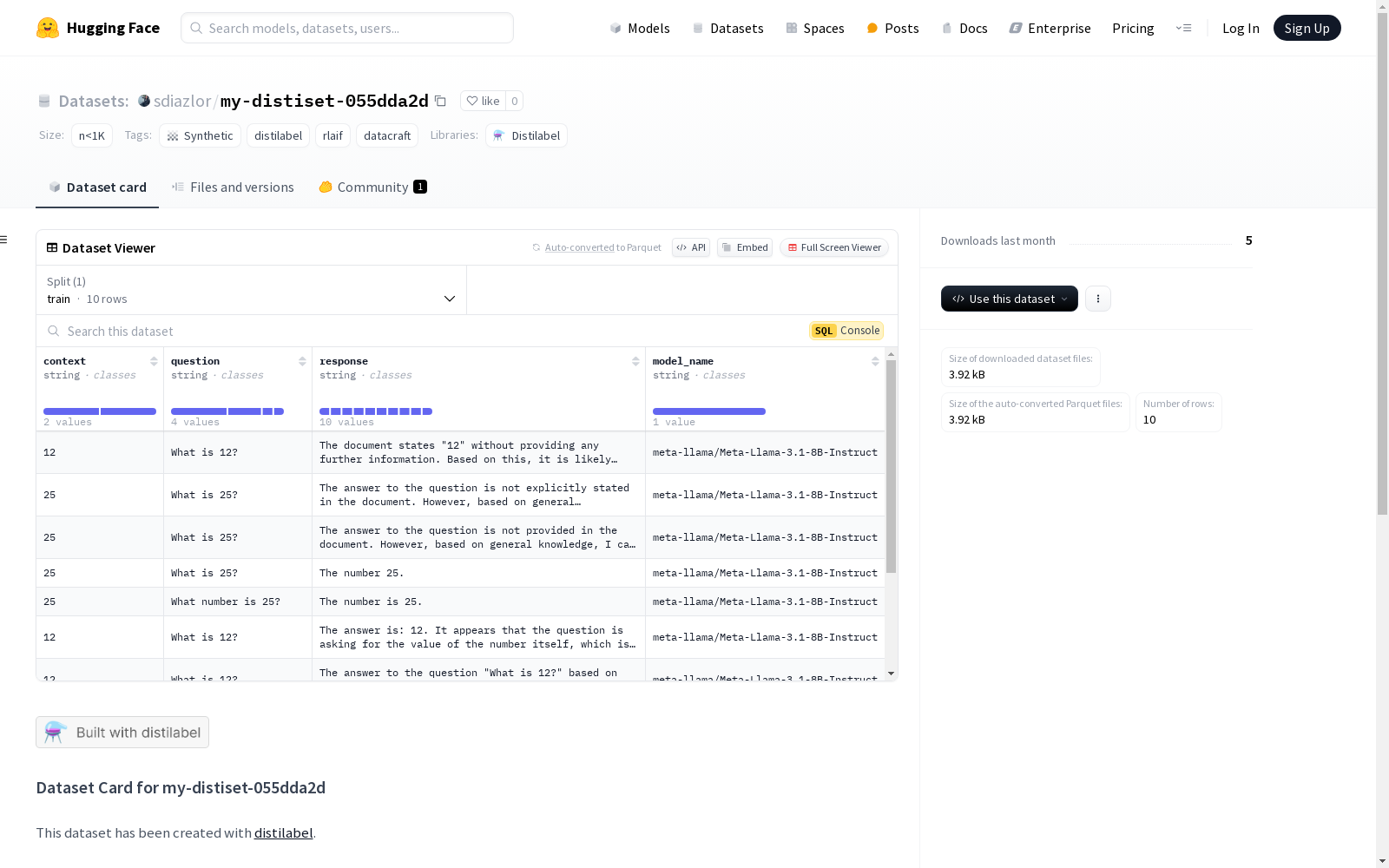Open Full Screen Viewer
This screenshot has width=1389, height=868.
(834, 247)
